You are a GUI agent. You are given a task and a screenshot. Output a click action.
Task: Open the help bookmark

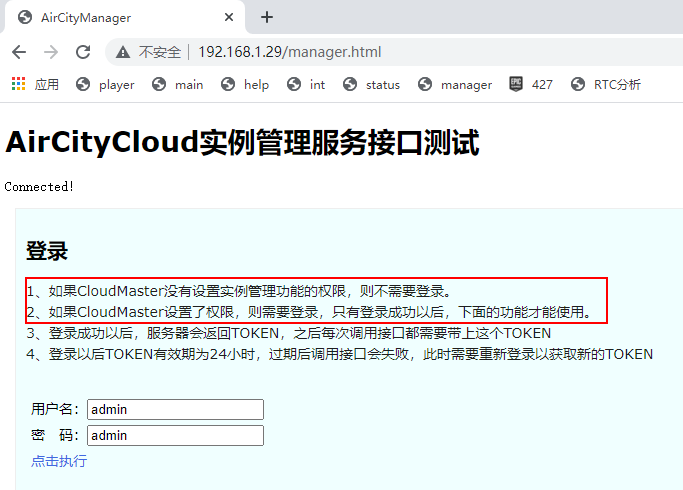tap(246, 85)
